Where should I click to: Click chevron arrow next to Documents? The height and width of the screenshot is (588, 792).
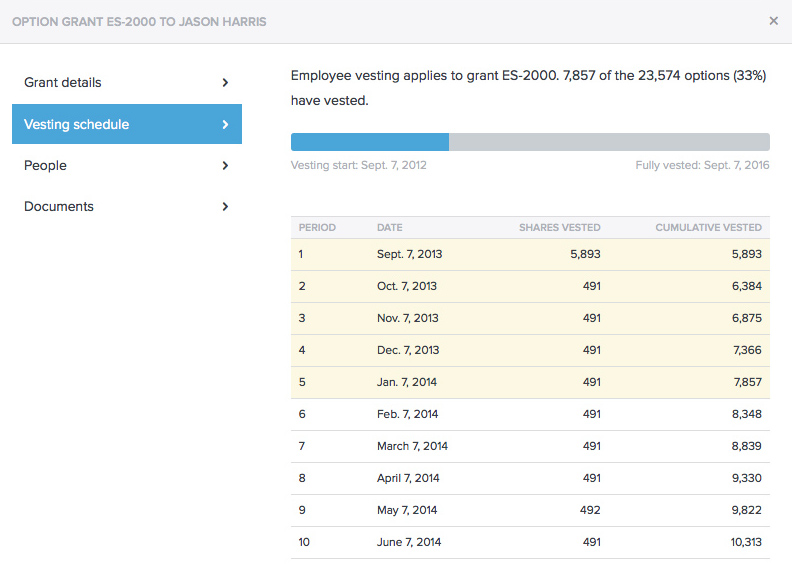point(225,207)
